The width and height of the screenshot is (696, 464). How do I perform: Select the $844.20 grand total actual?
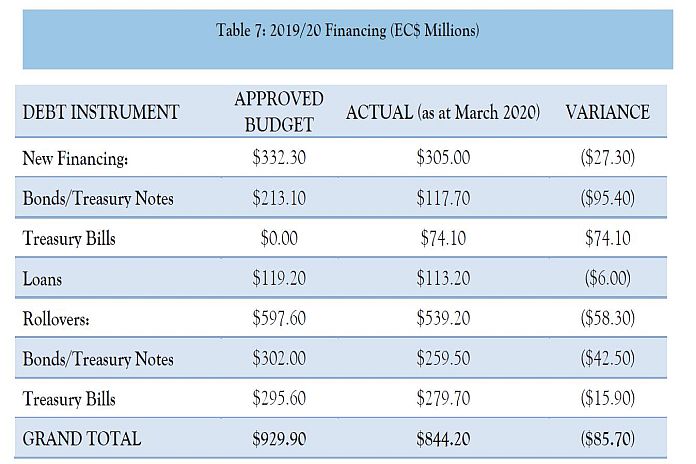pyautogui.click(x=443, y=439)
